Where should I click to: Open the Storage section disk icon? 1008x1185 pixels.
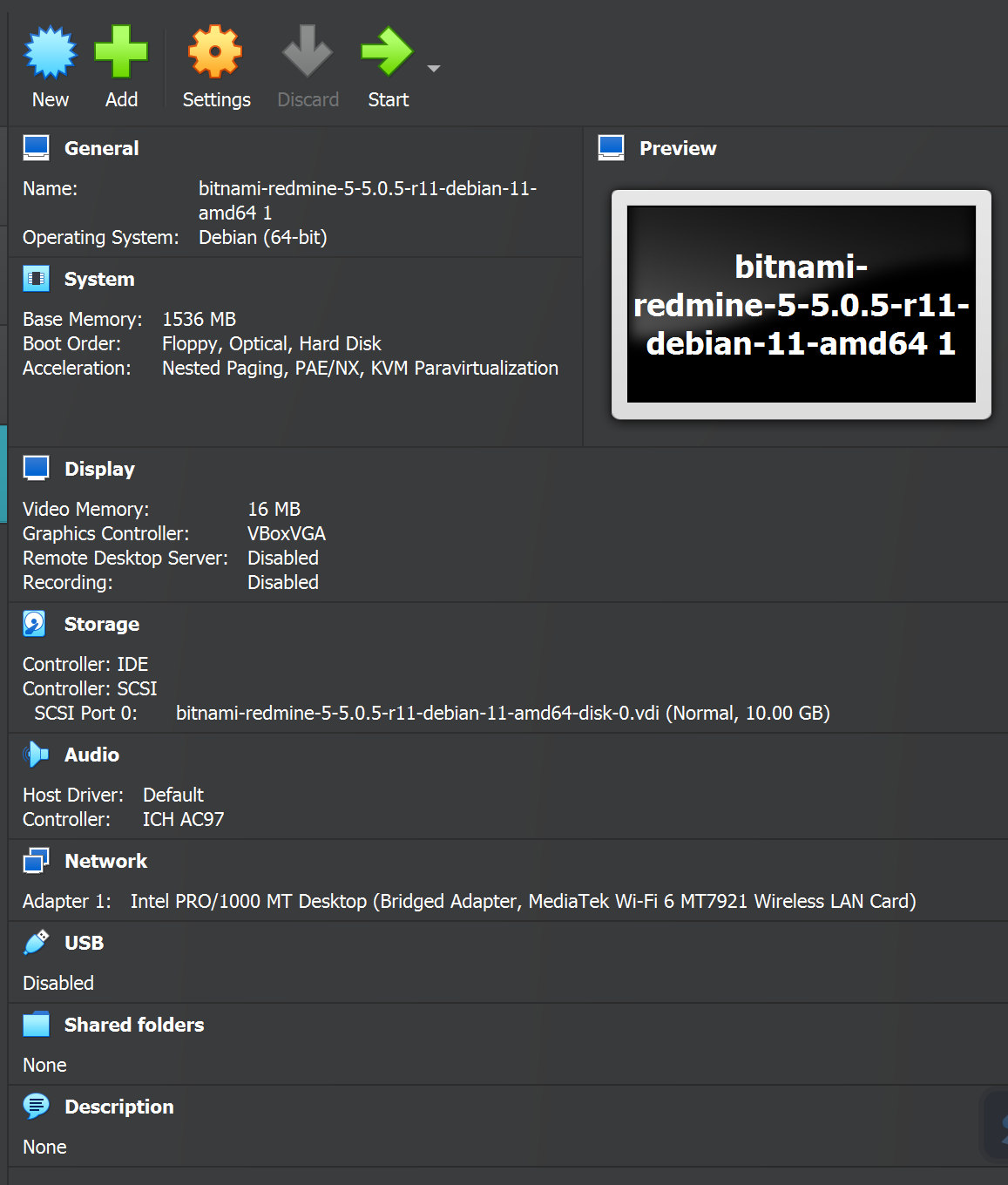tap(36, 623)
